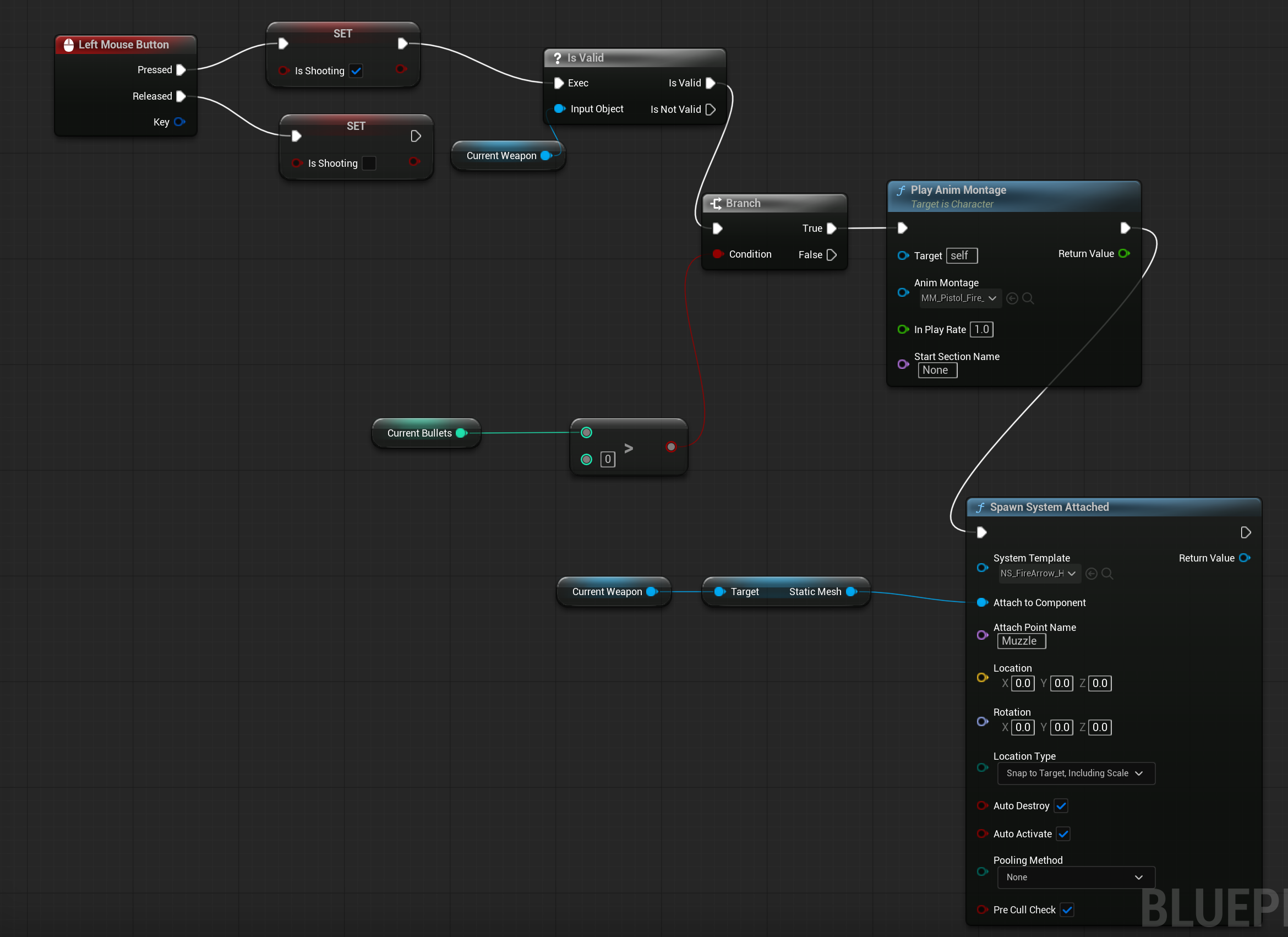This screenshot has width=1288, height=937.
Task: Click the Branch False output pin
Action: pyautogui.click(x=832, y=255)
